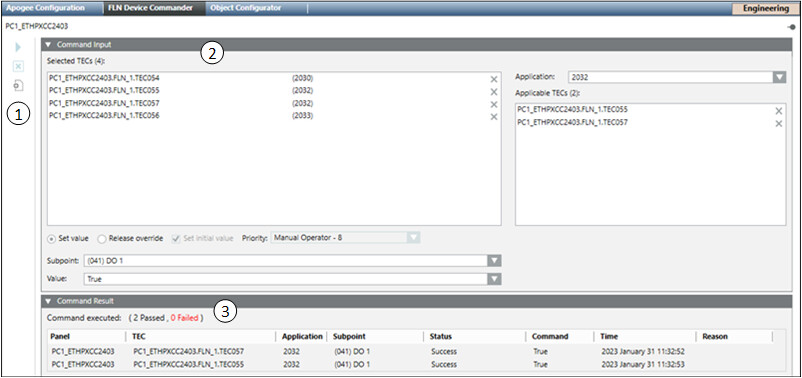This screenshot has width=802, height=378.
Task: Click the 11:32:53 time cell
Action: tap(643, 365)
